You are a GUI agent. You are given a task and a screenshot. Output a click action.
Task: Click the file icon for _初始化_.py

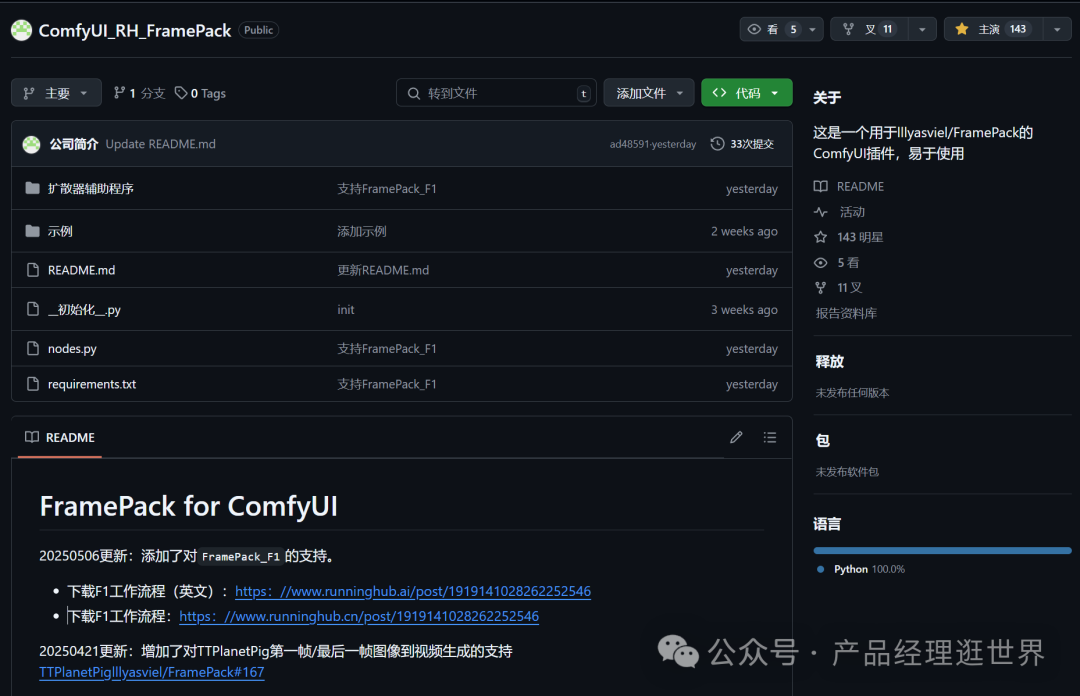coord(32,309)
